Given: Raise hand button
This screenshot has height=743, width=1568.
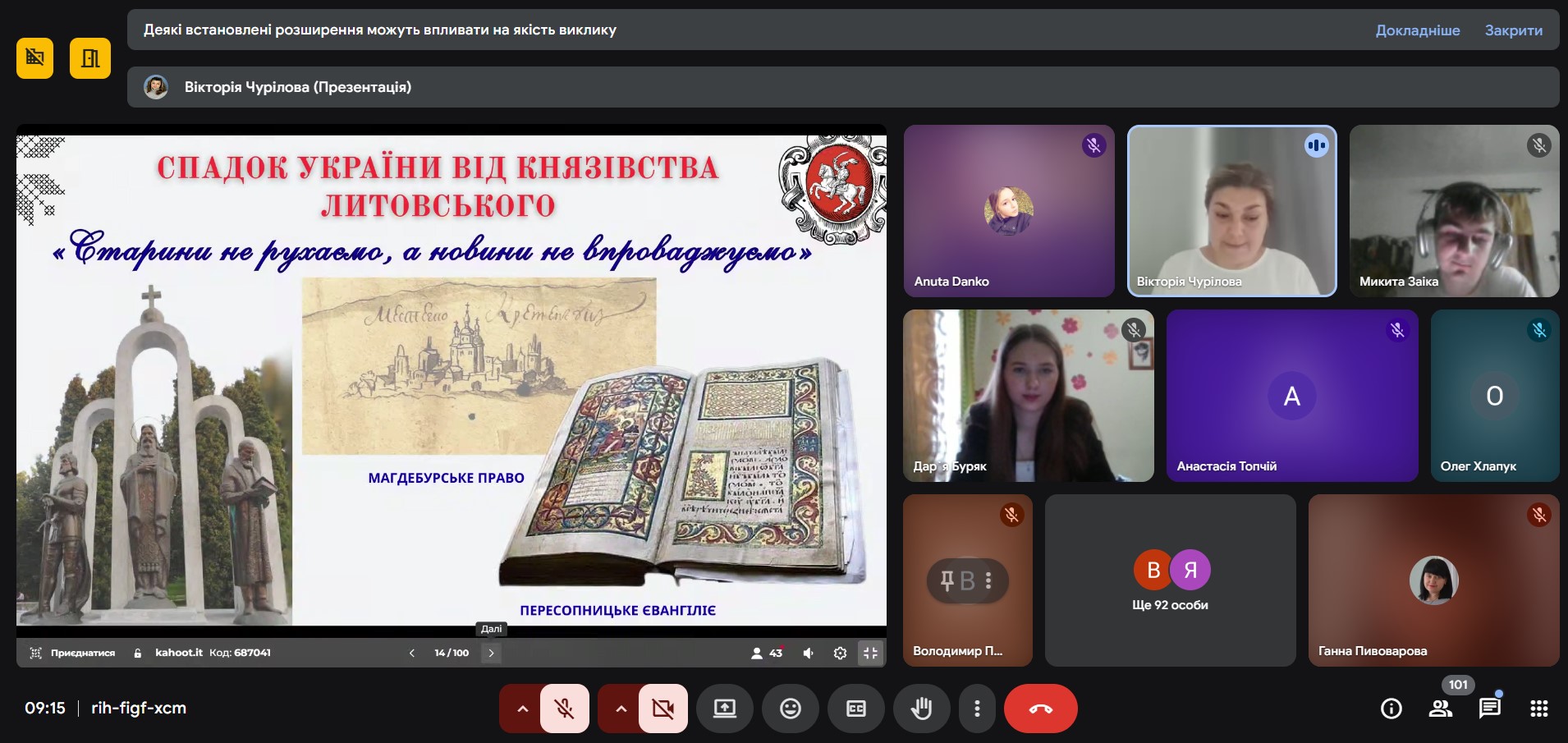Looking at the screenshot, I should point(921,709).
